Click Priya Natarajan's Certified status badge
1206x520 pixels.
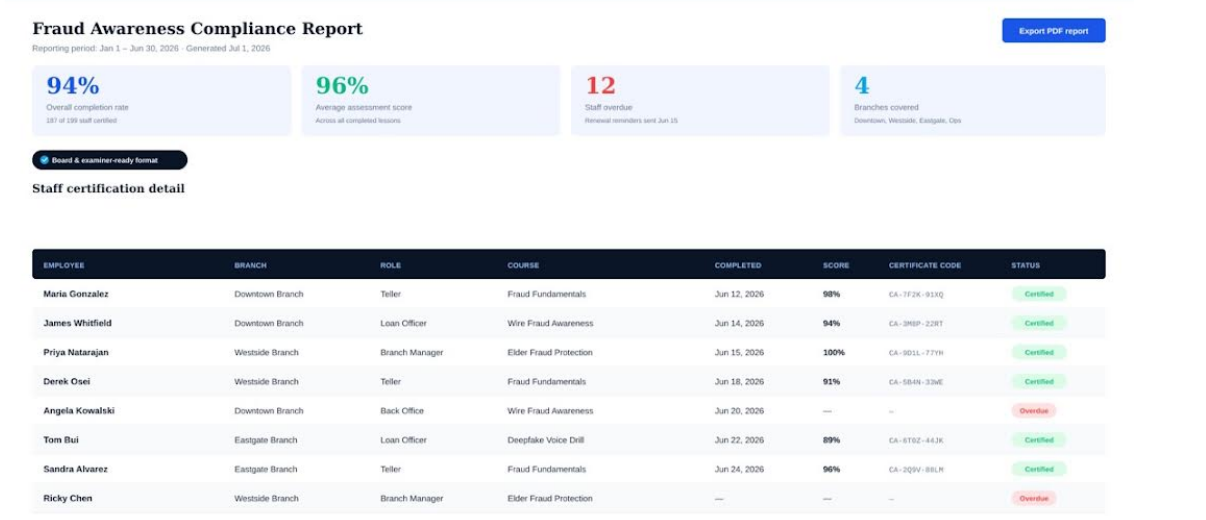tap(1039, 352)
